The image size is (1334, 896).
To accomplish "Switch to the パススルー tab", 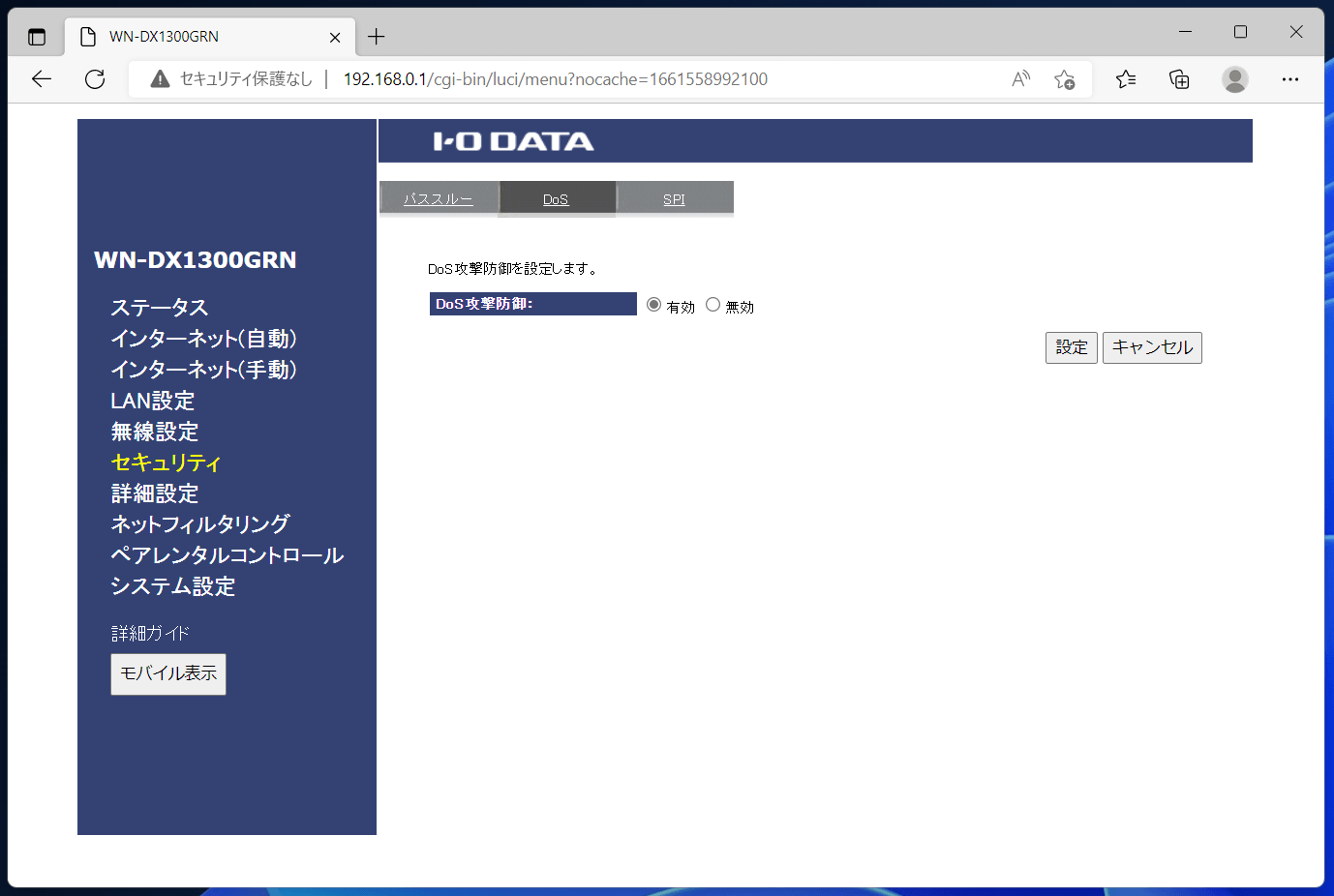I will point(439,198).
